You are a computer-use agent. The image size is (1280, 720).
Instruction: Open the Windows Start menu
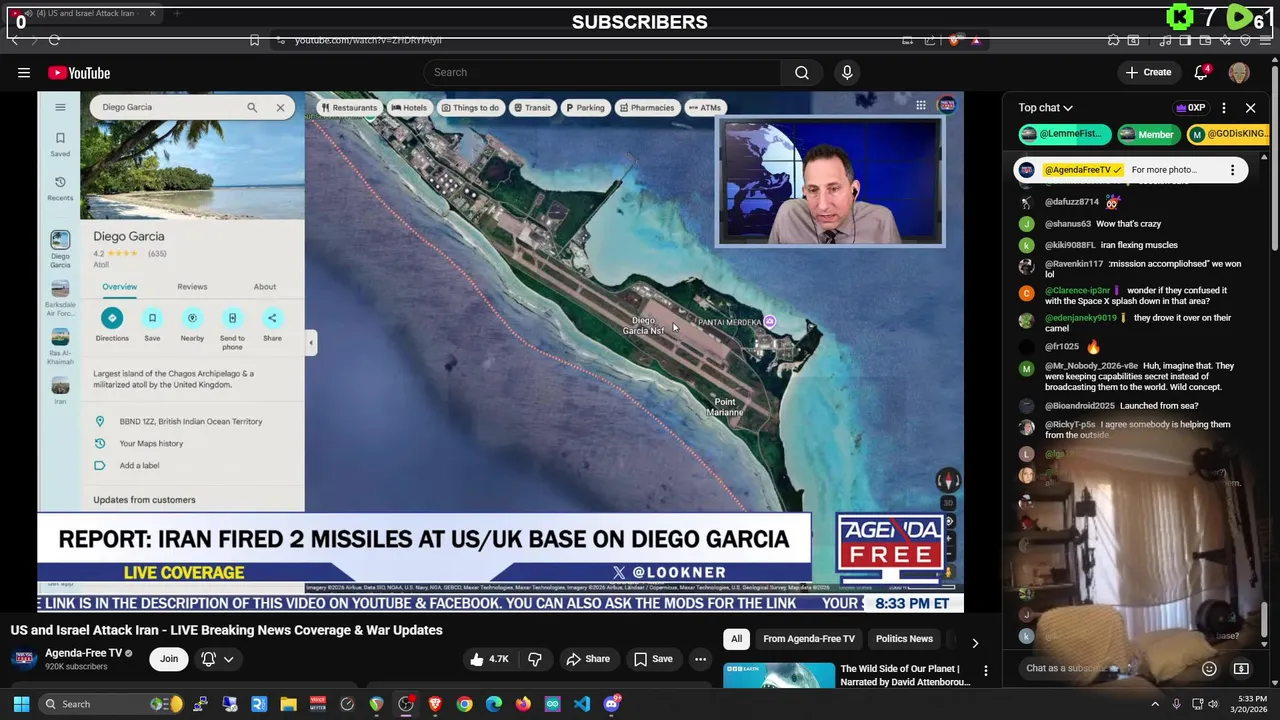coord(21,704)
